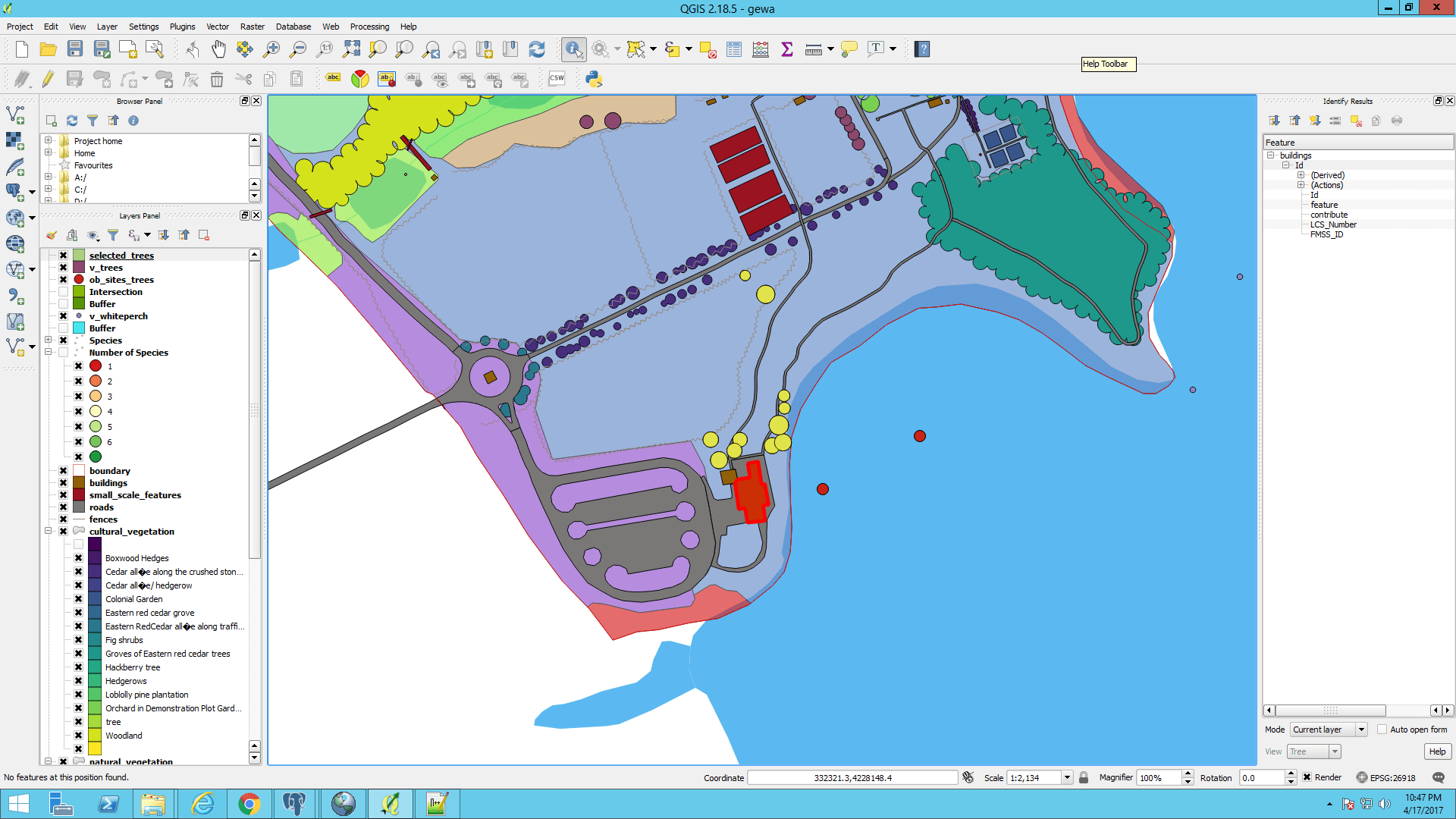The width and height of the screenshot is (1456, 819).
Task: Click the Zoom In magnifier tool
Action: click(x=271, y=49)
